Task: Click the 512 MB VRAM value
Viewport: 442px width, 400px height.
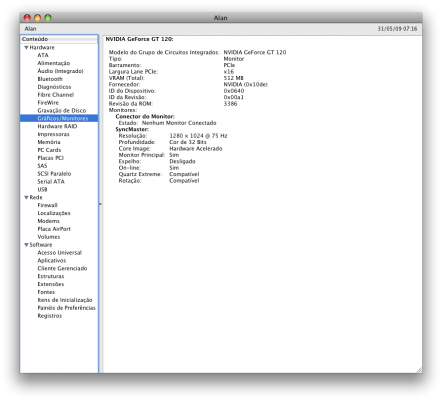Action: pos(233,78)
